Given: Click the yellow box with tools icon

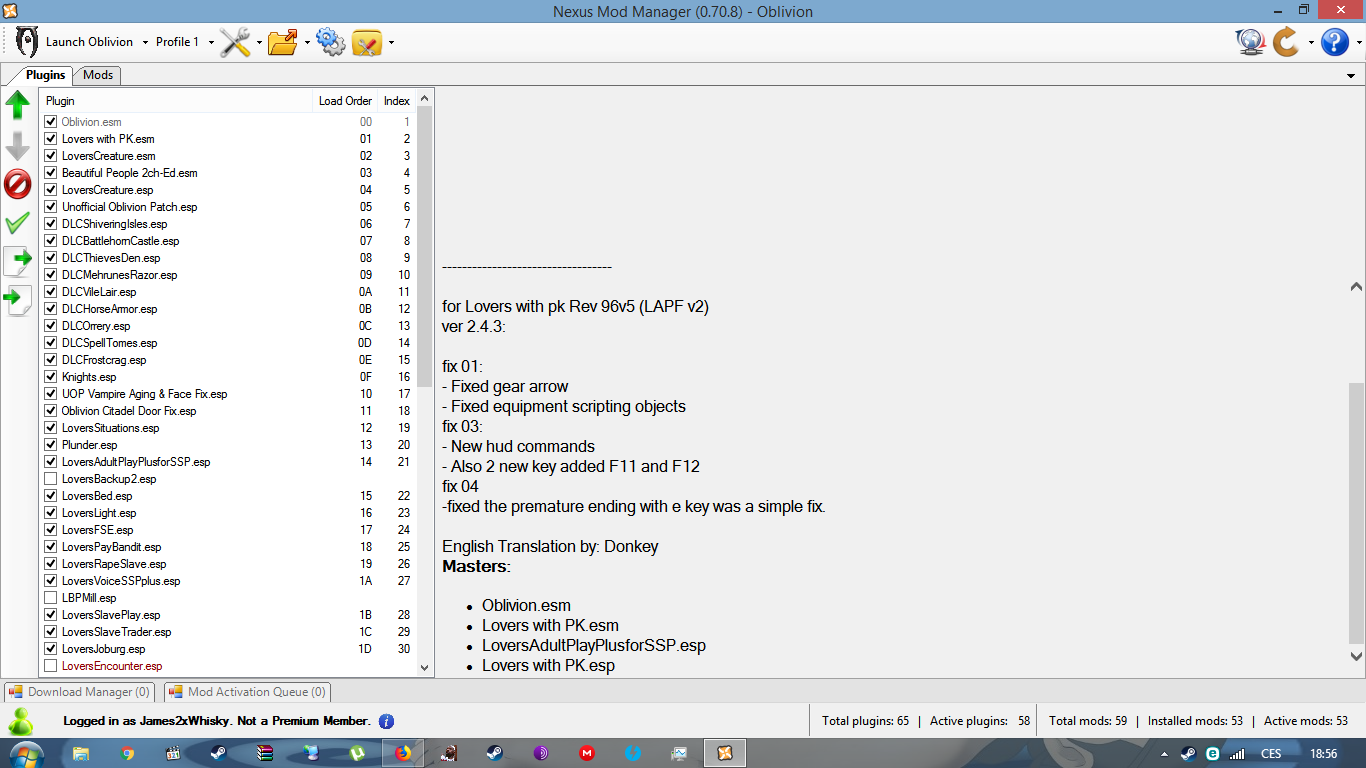Looking at the screenshot, I should [x=367, y=42].
